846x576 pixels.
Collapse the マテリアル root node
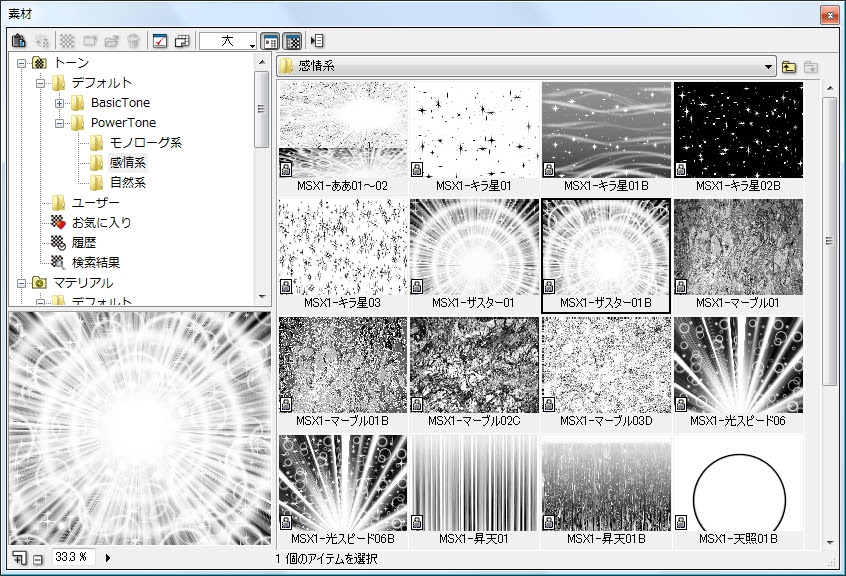pos(22,283)
